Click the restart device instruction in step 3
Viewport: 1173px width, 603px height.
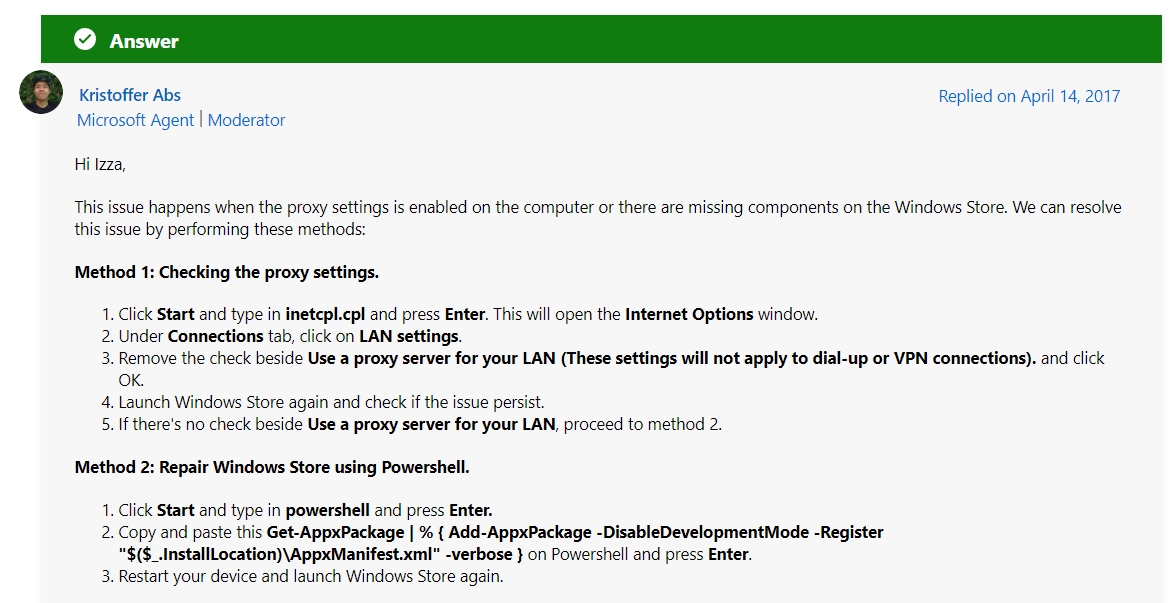point(311,575)
